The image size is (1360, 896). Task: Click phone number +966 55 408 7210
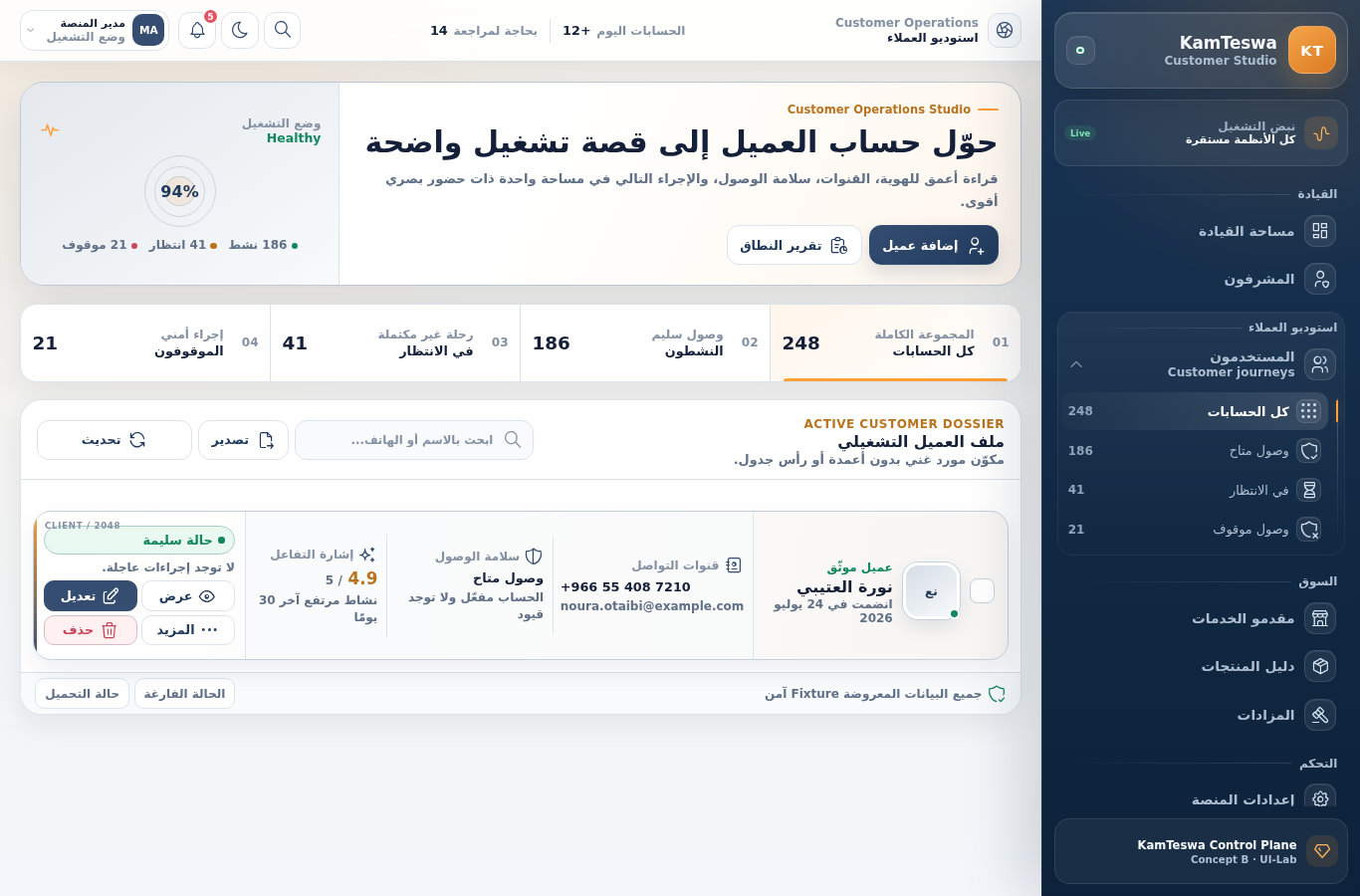[x=625, y=587]
